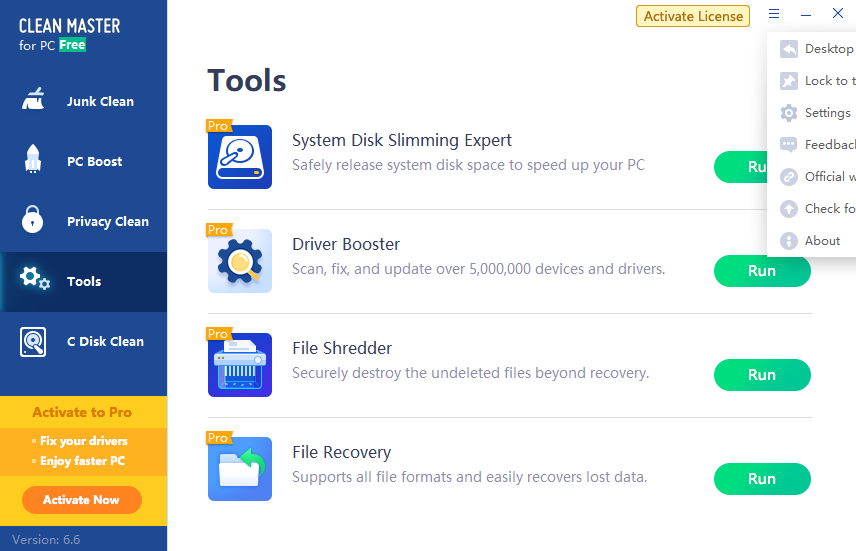
Task: Click the File Shredder icon
Action: (240, 365)
